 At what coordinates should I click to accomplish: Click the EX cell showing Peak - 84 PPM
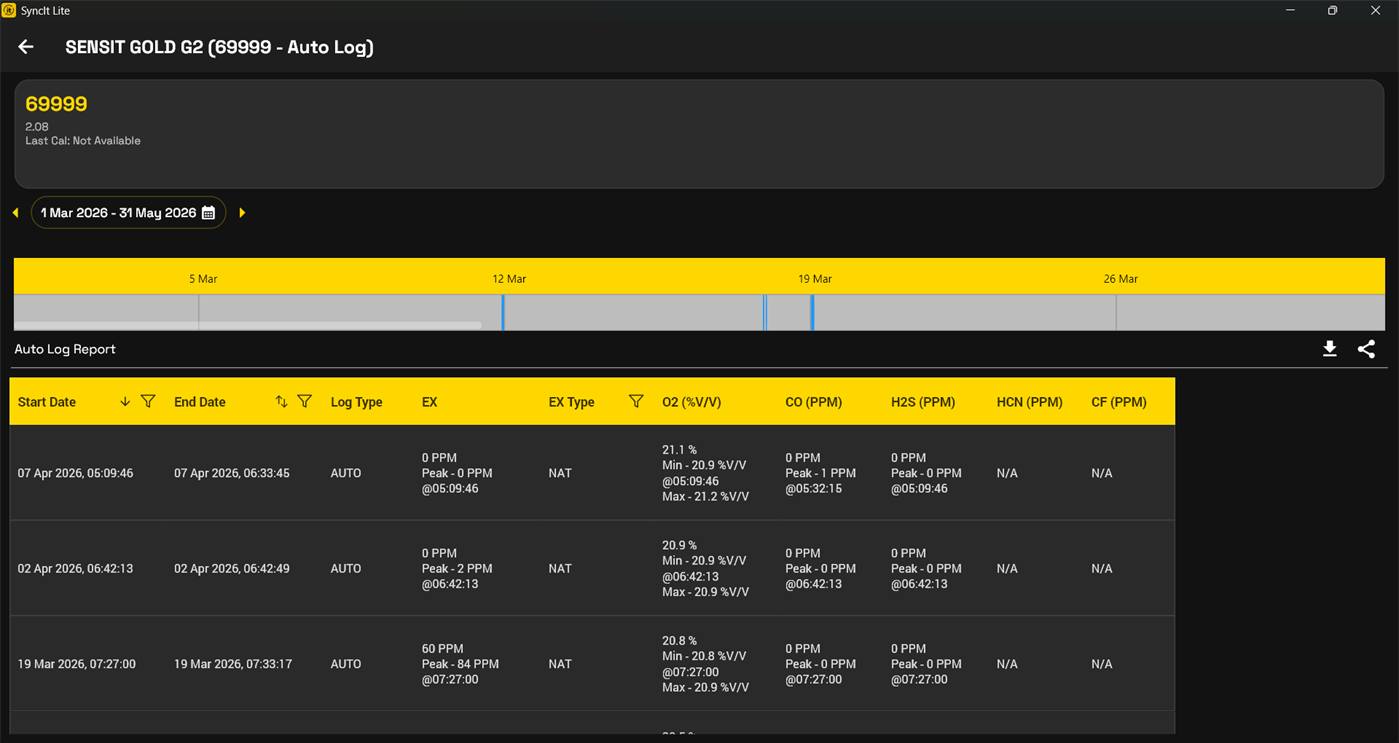[460, 664]
